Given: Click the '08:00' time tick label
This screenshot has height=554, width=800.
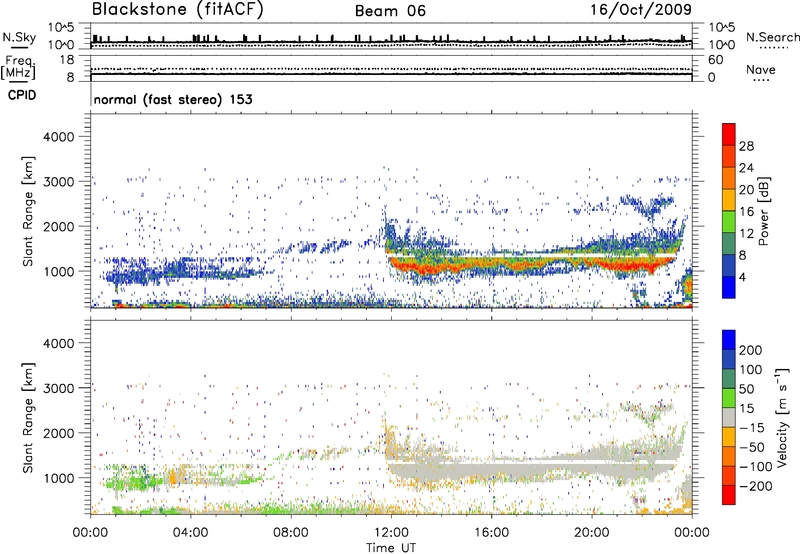Looking at the screenshot, I should pos(291,533).
